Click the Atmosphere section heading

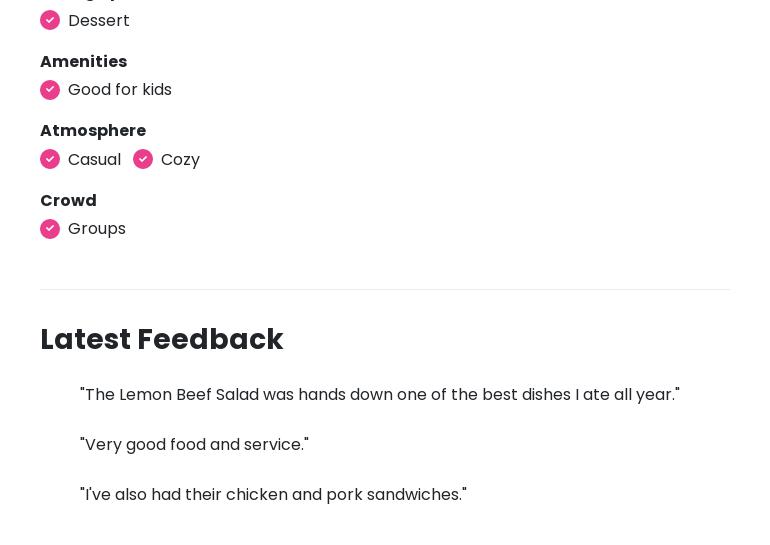(x=93, y=131)
